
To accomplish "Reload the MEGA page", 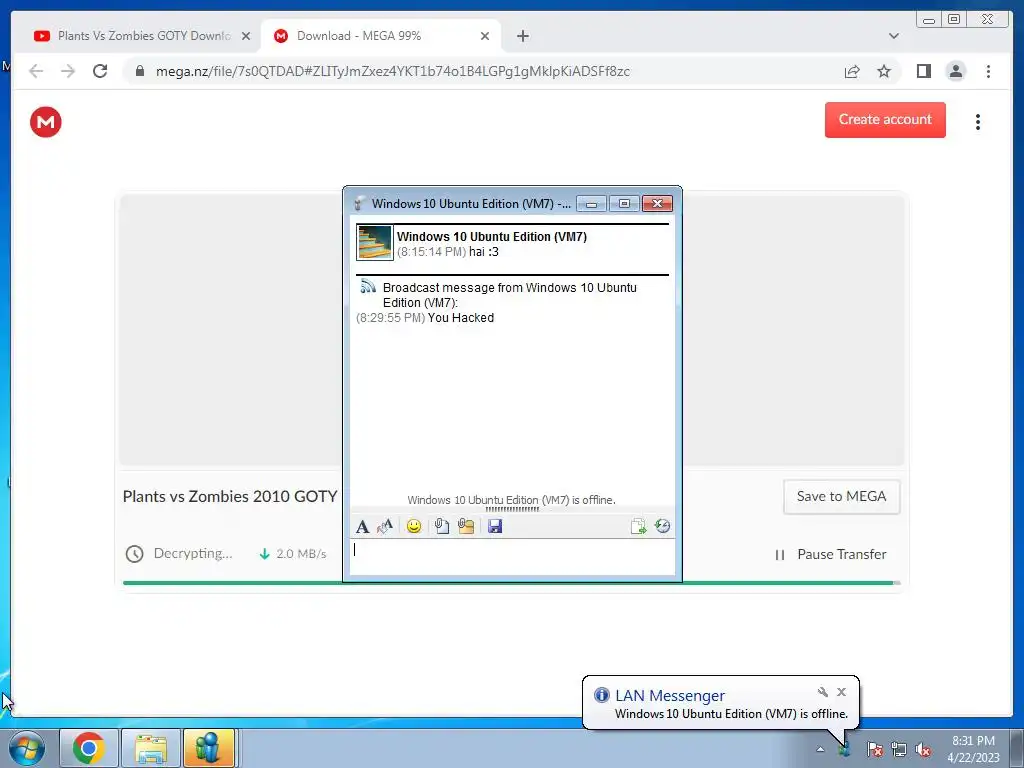I will click(x=100, y=71).
